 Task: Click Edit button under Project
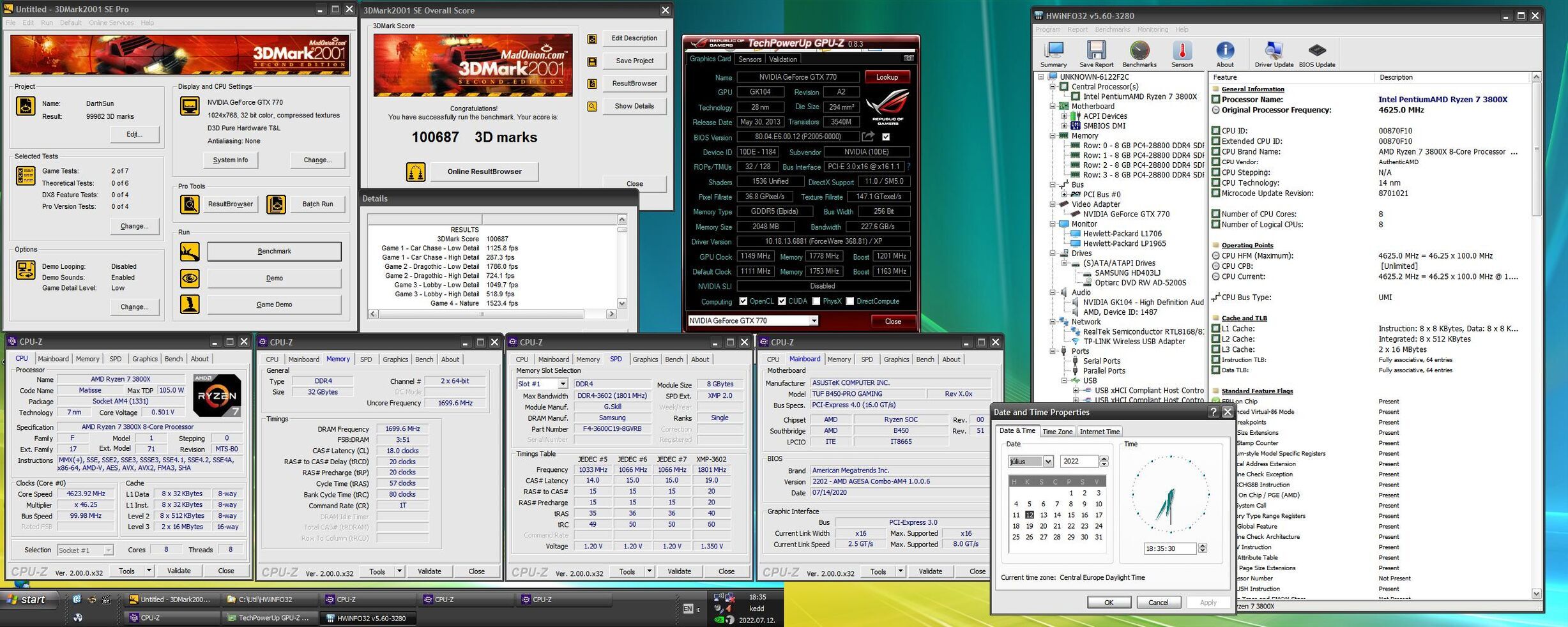pyautogui.click(x=134, y=135)
